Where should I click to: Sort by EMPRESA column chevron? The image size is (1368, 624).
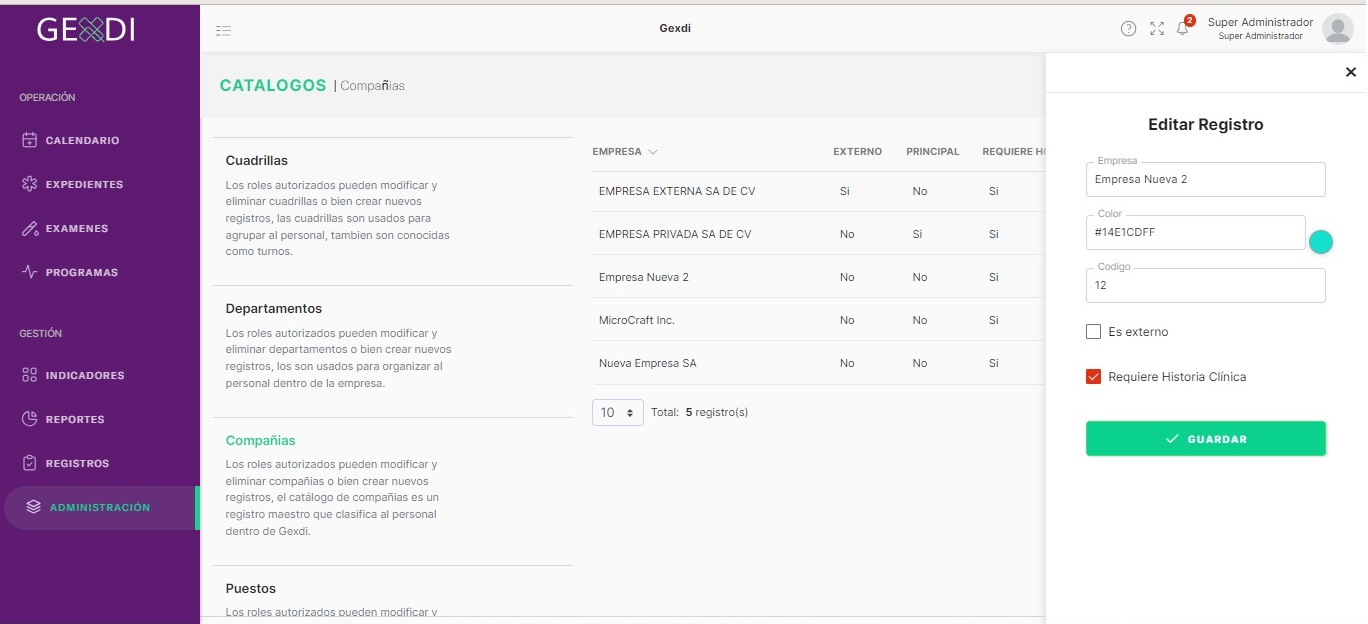coord(653,152)
